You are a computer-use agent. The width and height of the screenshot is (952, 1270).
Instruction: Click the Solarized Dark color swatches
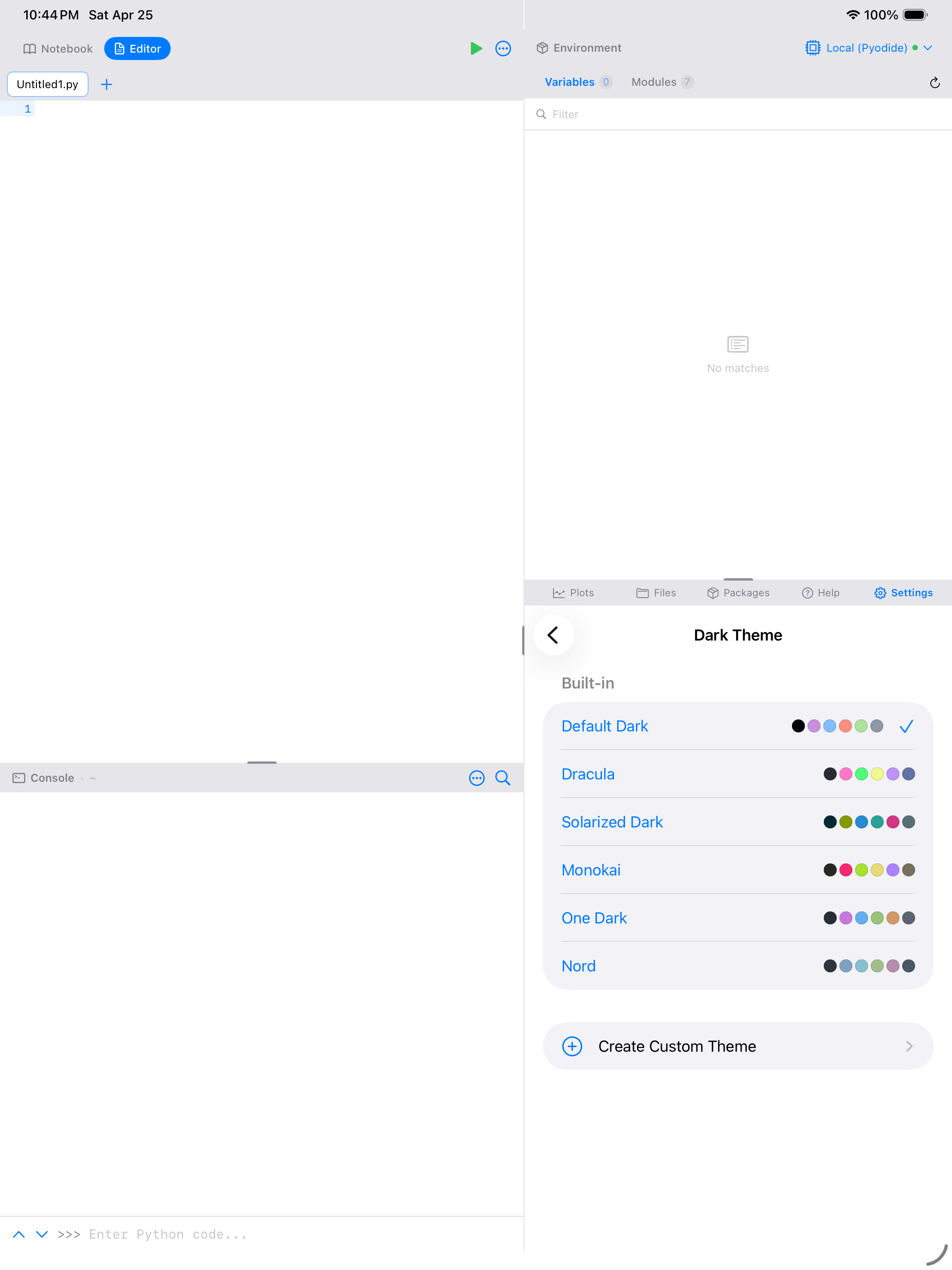[869, 822]
